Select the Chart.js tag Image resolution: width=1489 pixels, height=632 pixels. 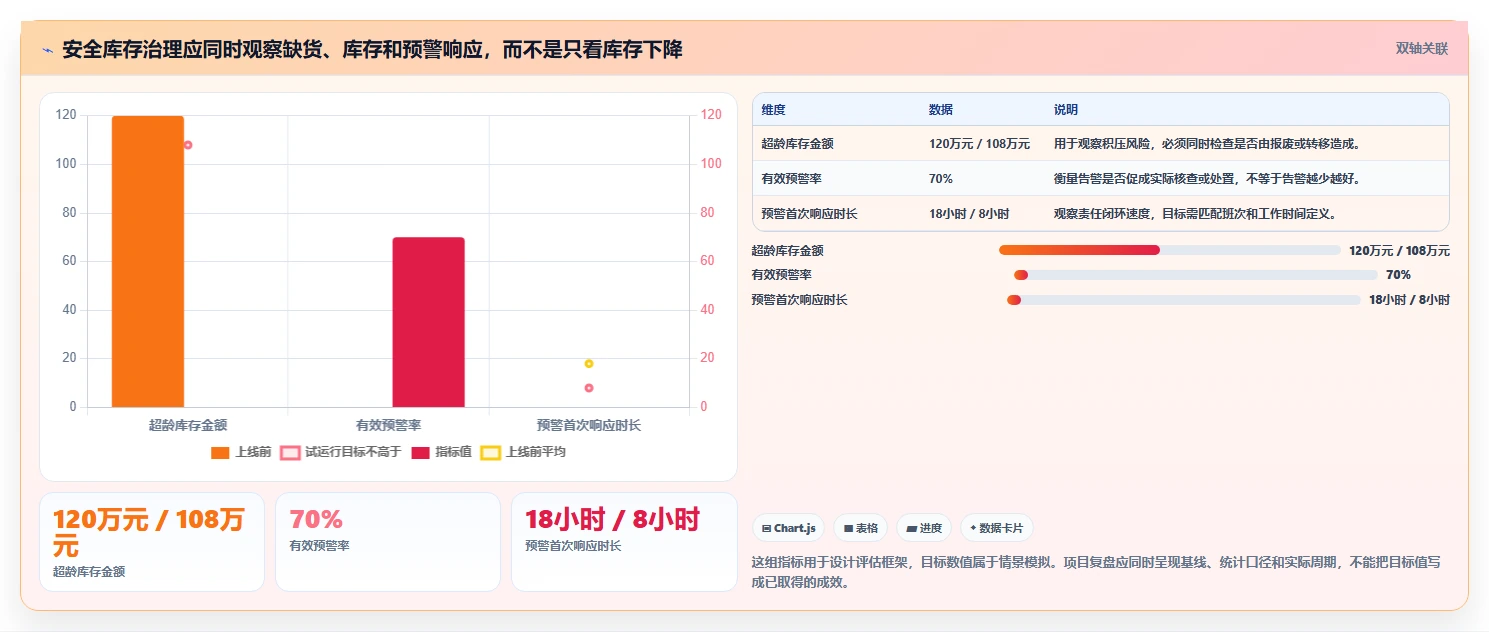pos(789,528)
